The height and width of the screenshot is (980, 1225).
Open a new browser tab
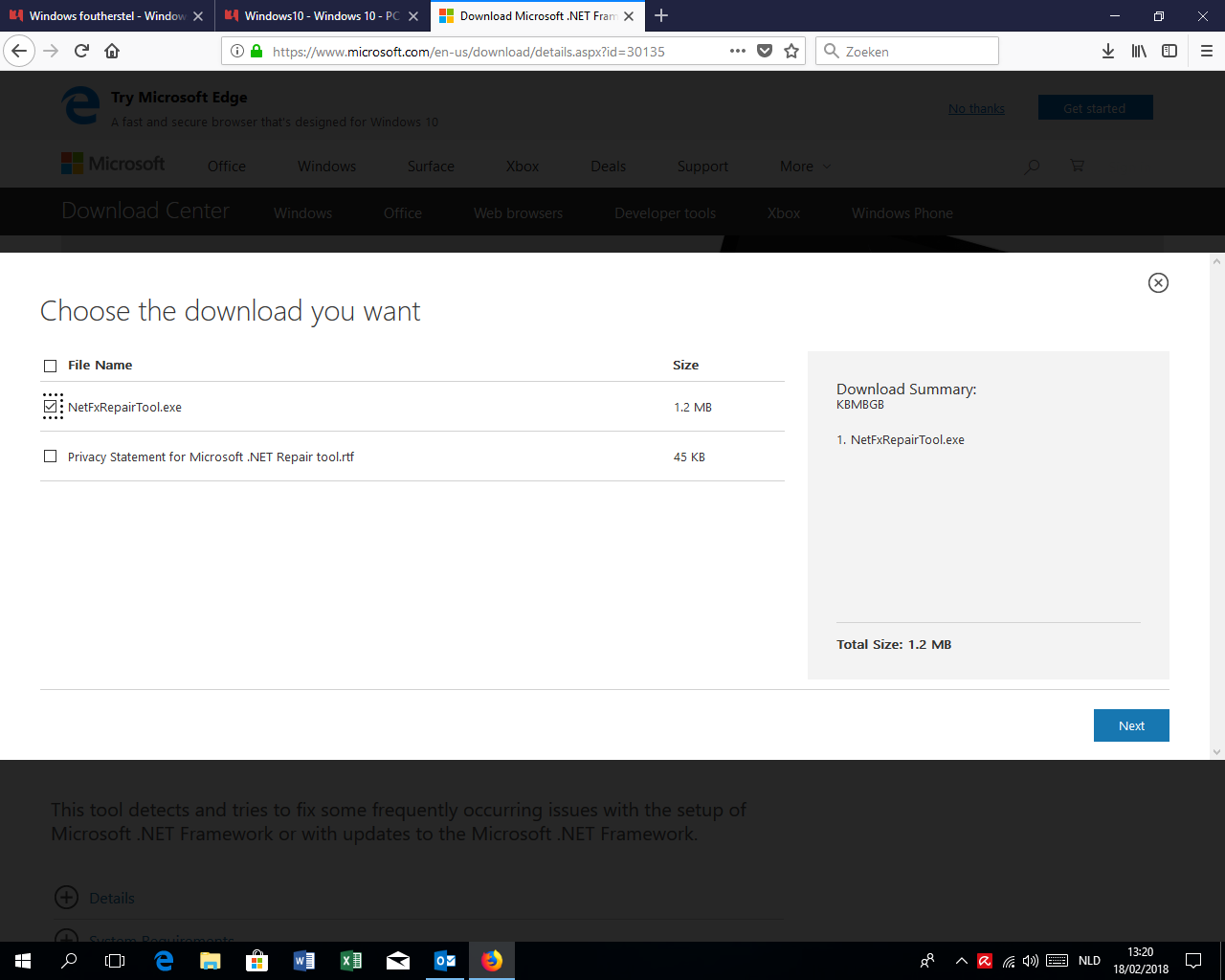click(x=661, y=15)
